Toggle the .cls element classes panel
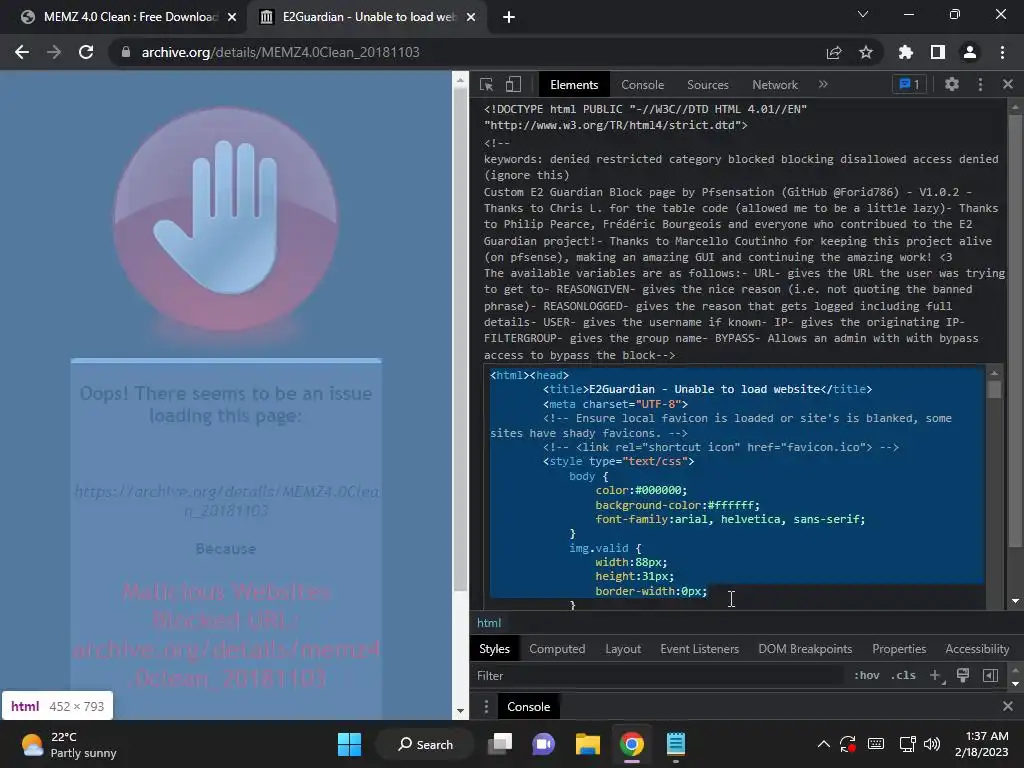1024x768 pixels. click(903, 675)
